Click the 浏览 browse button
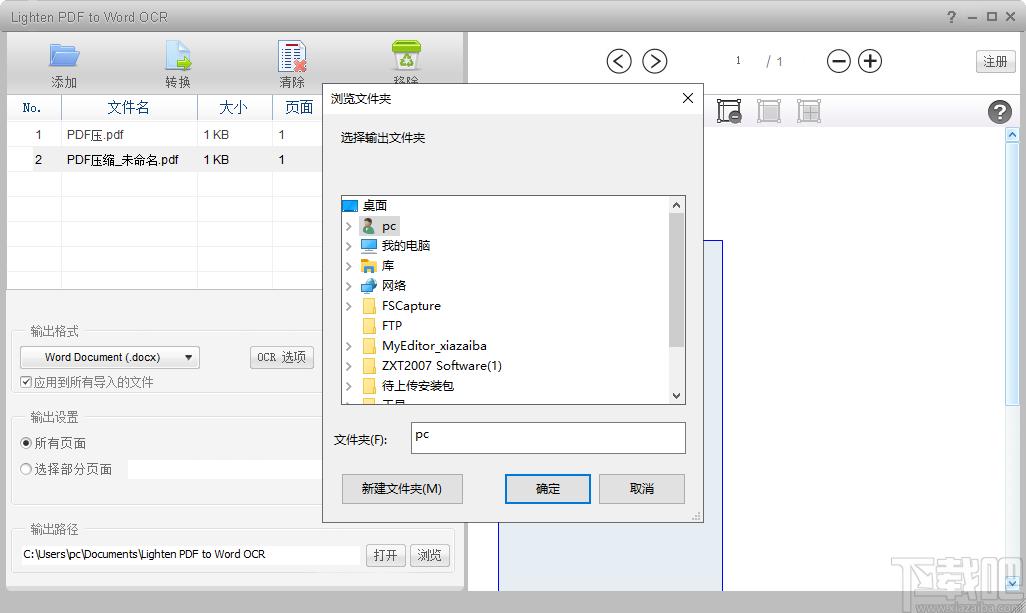 tap(429, 555)
